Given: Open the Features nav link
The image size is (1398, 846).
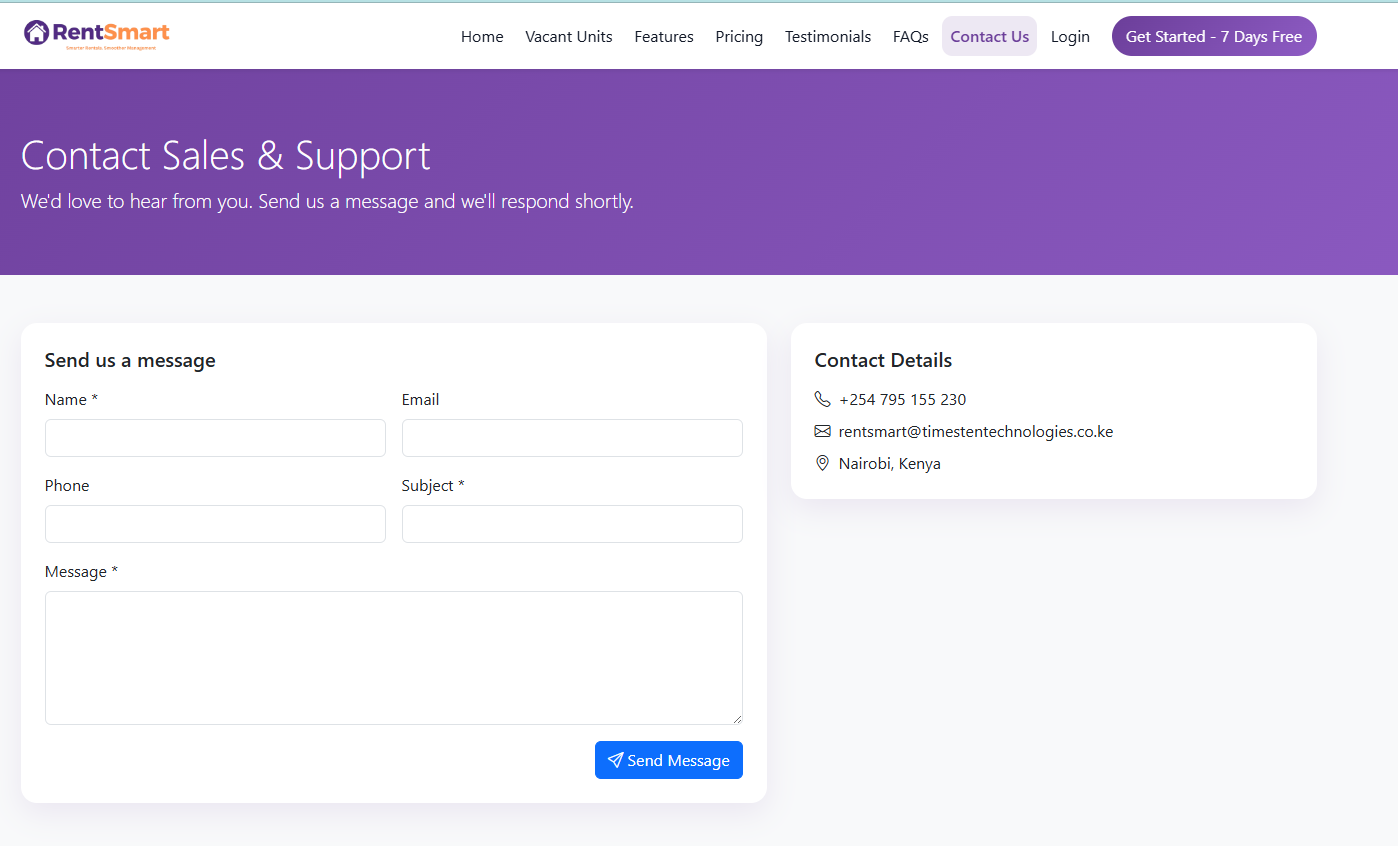Looking at the screenshot, I should 664,36.
